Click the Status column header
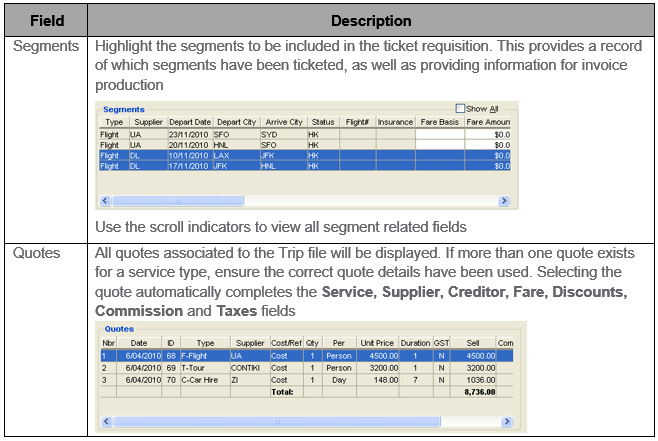658x441 pixels. (323, 122)
